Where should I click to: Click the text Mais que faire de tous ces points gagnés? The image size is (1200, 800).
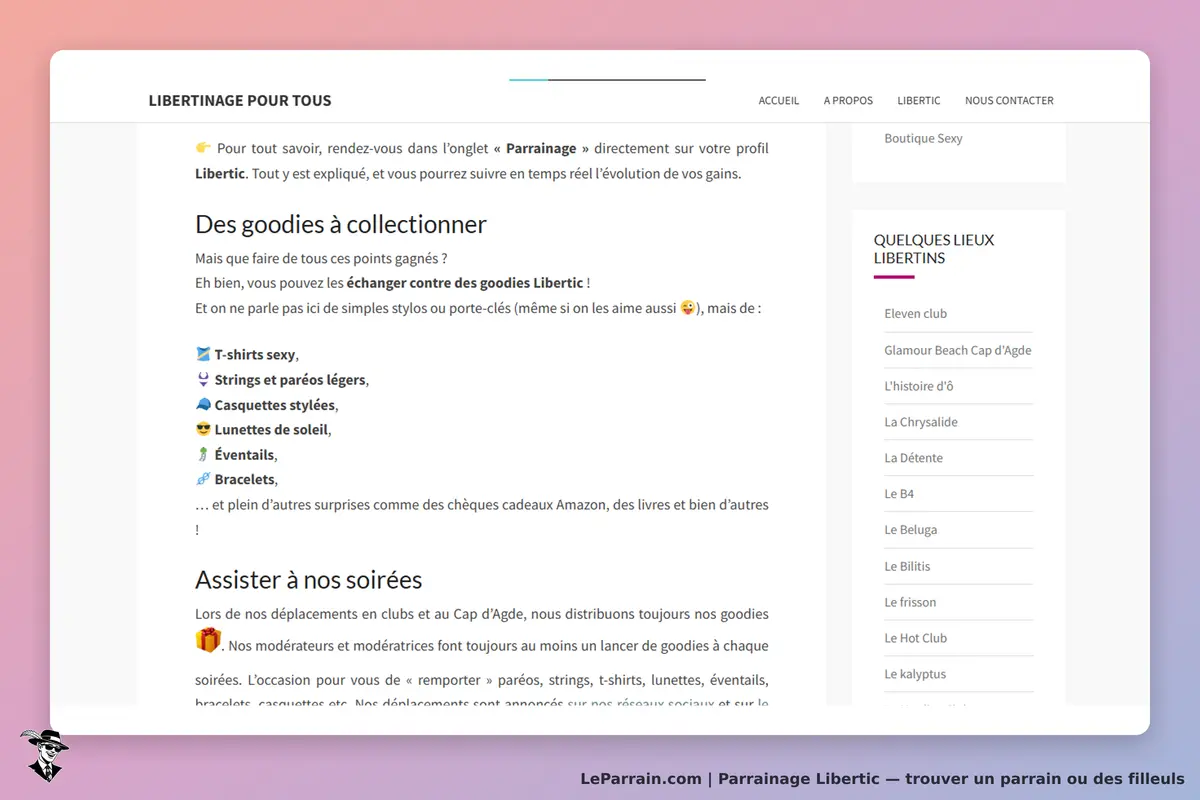[x=321, y=258]
